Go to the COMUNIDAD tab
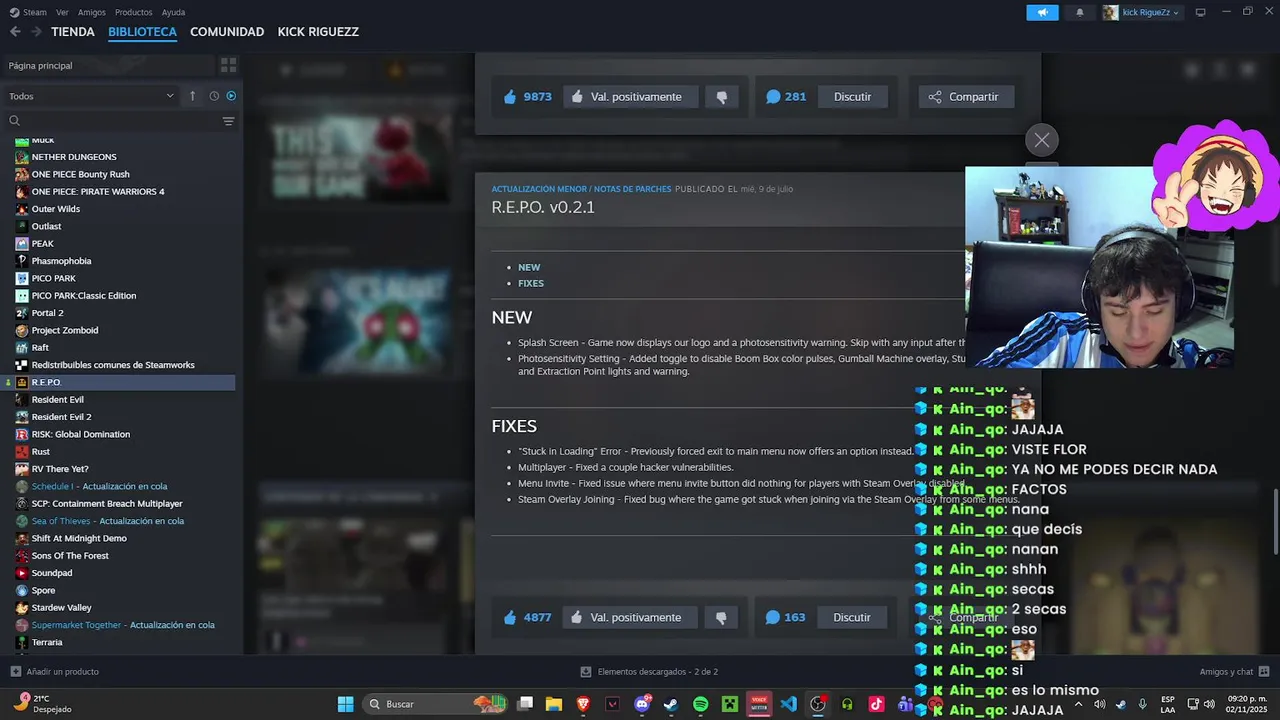The image size is (1280, 720). point(227,32)
